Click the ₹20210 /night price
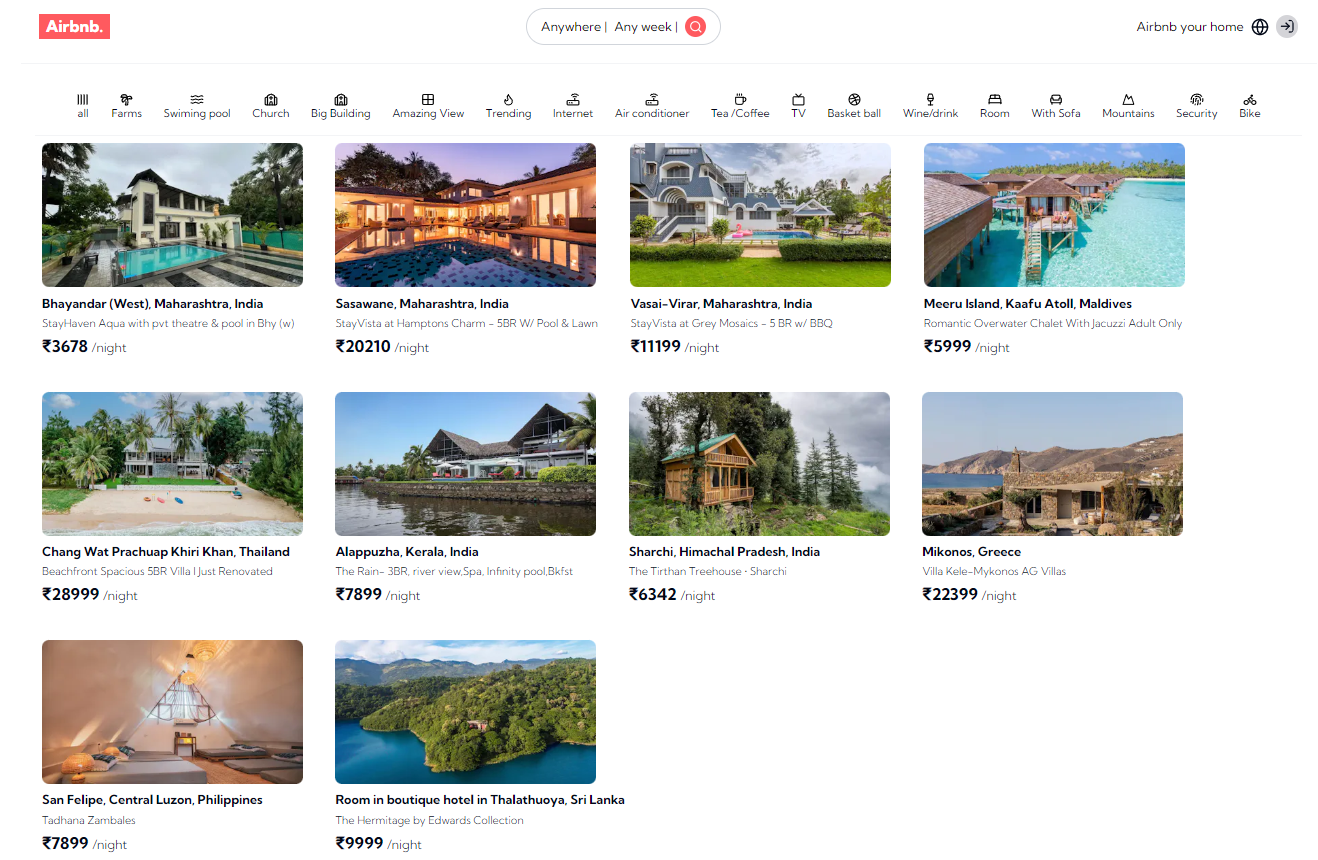This screenshot has height=860, width=1318. 382,347
